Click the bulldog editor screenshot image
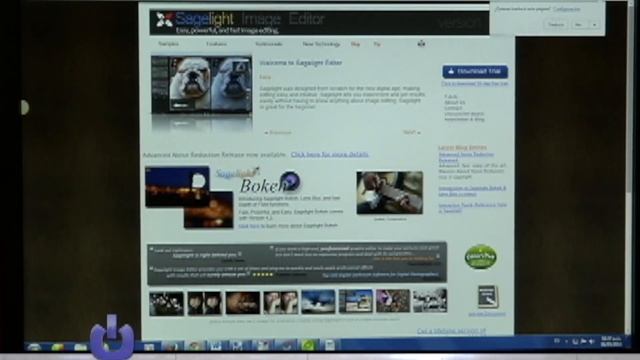 pos(202,84)
